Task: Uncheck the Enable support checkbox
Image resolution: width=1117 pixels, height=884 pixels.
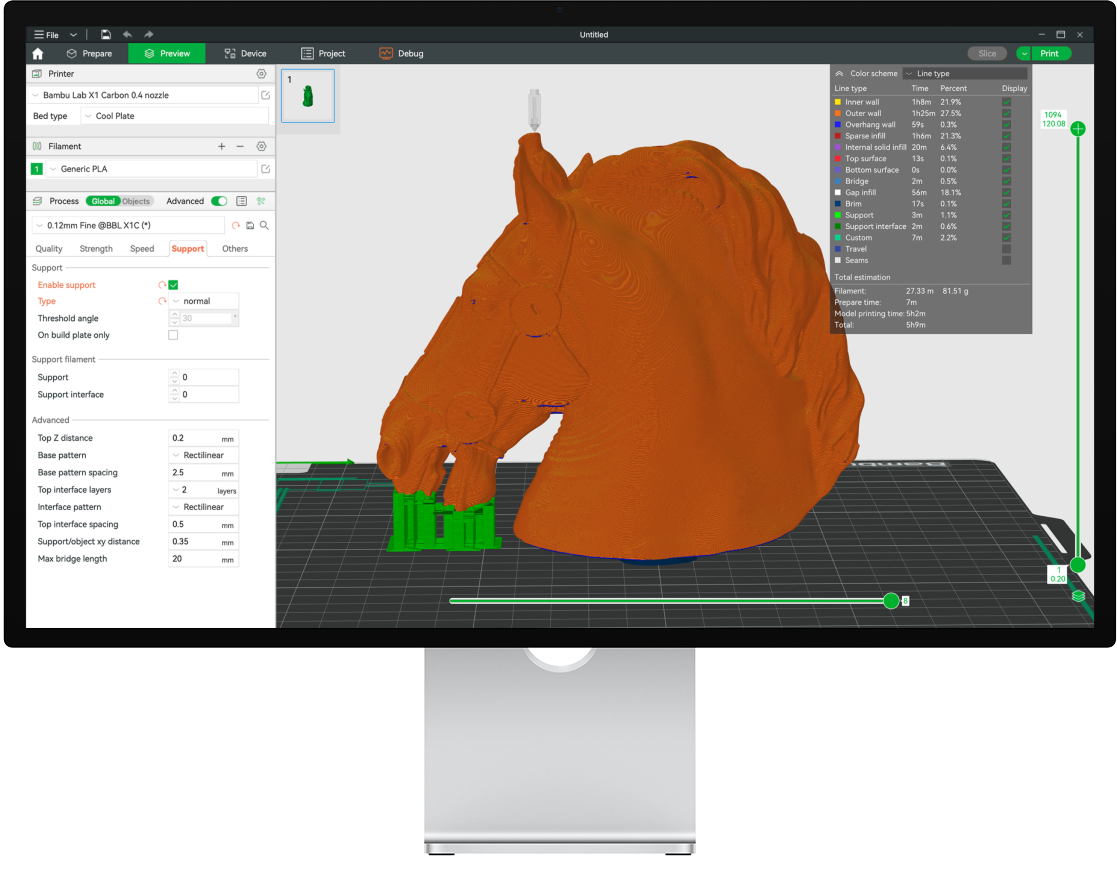Action: point(173,285)
